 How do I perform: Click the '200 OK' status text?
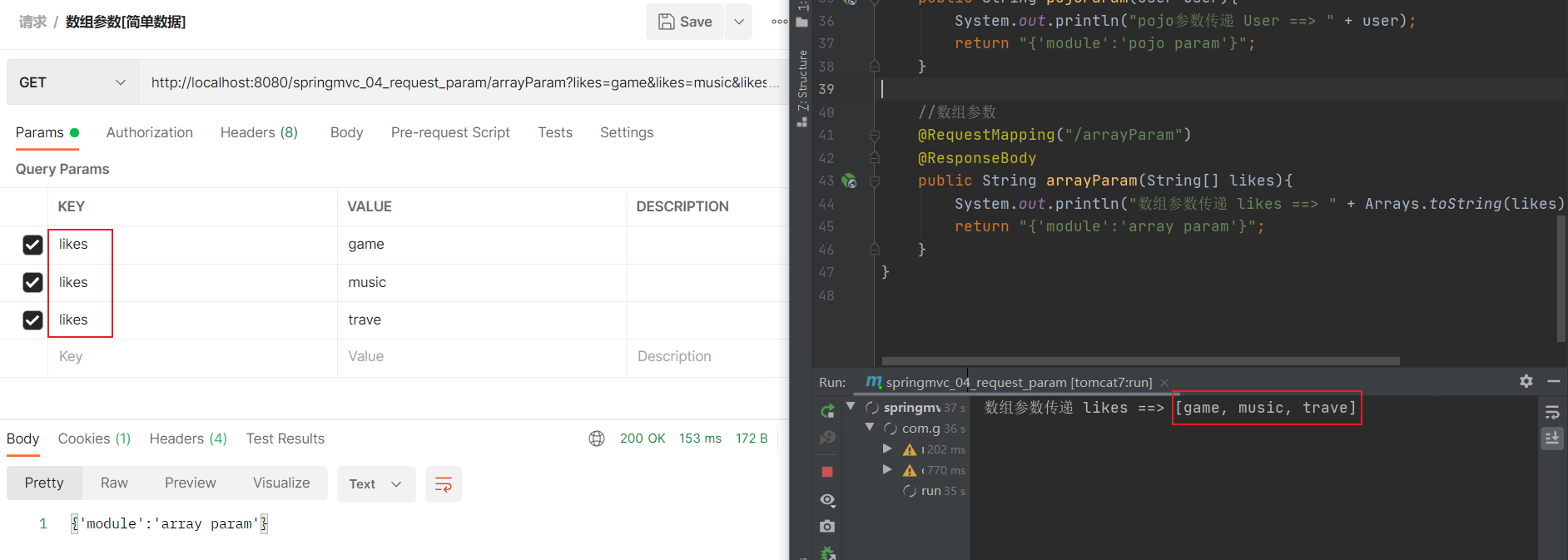(643, 439)
